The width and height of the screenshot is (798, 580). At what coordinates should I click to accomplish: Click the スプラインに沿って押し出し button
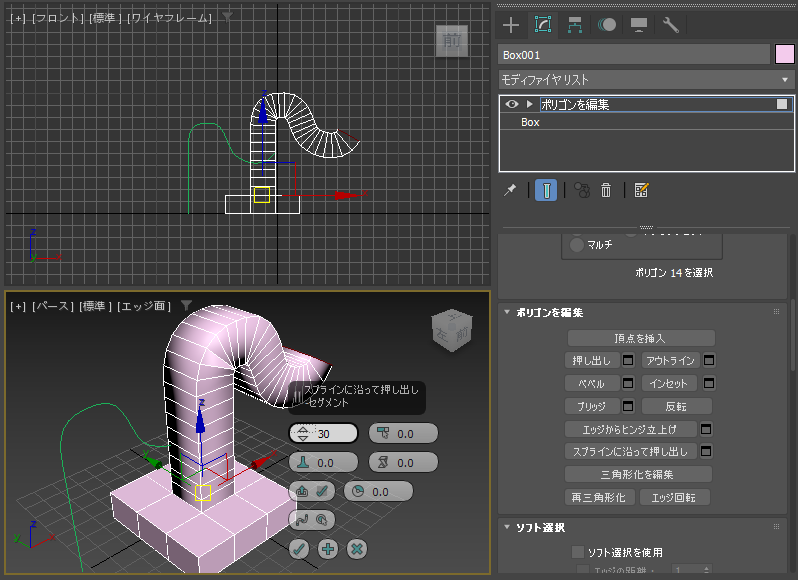click(x=631, y=451)
